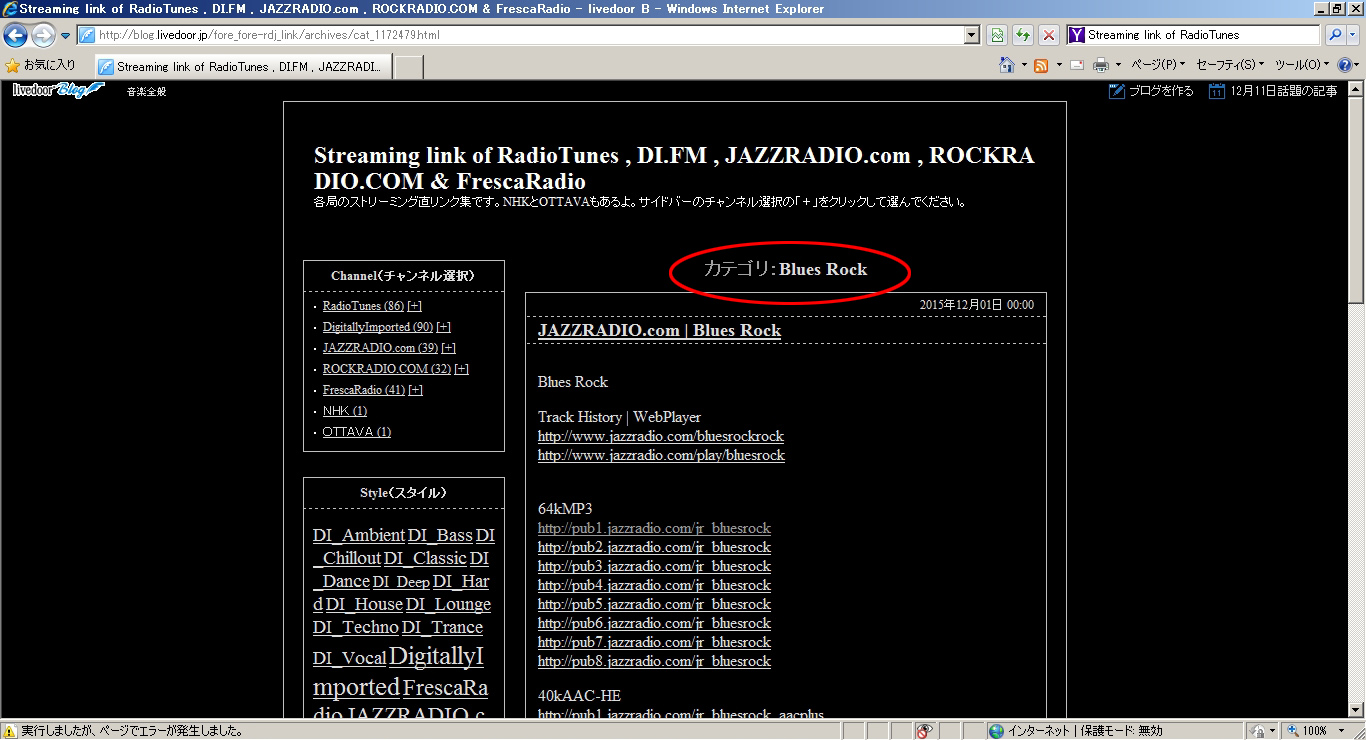Click the magnifier search button
1366x740 pixels.
(1335, 35)
